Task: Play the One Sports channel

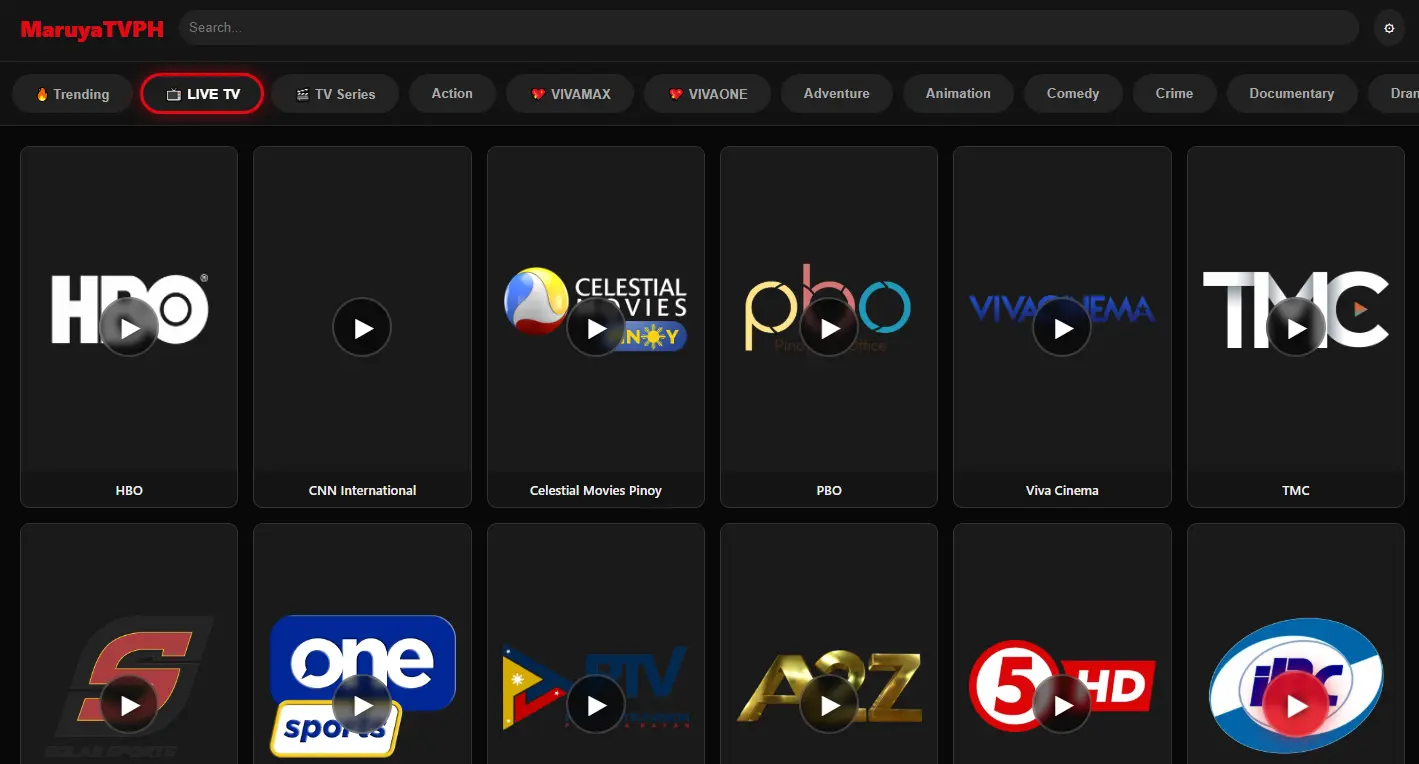Action: coord(362,705)
